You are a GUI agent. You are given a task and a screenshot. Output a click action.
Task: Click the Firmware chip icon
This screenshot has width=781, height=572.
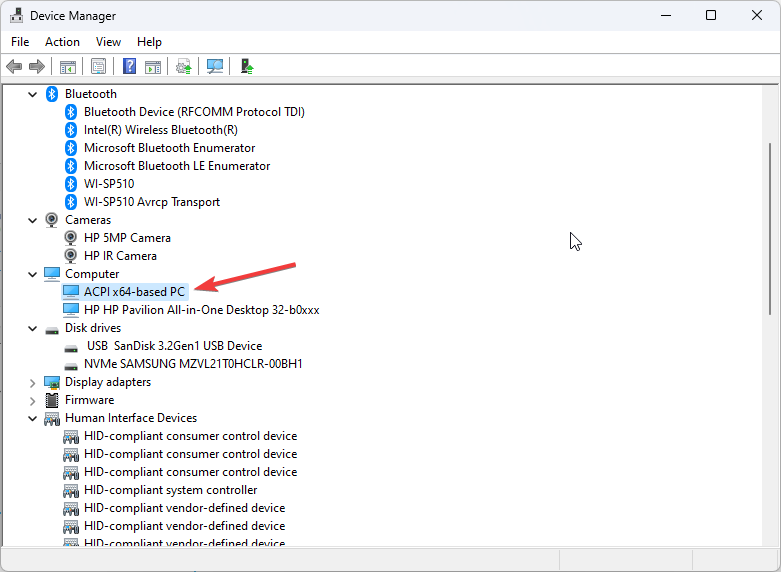(52, 400)
